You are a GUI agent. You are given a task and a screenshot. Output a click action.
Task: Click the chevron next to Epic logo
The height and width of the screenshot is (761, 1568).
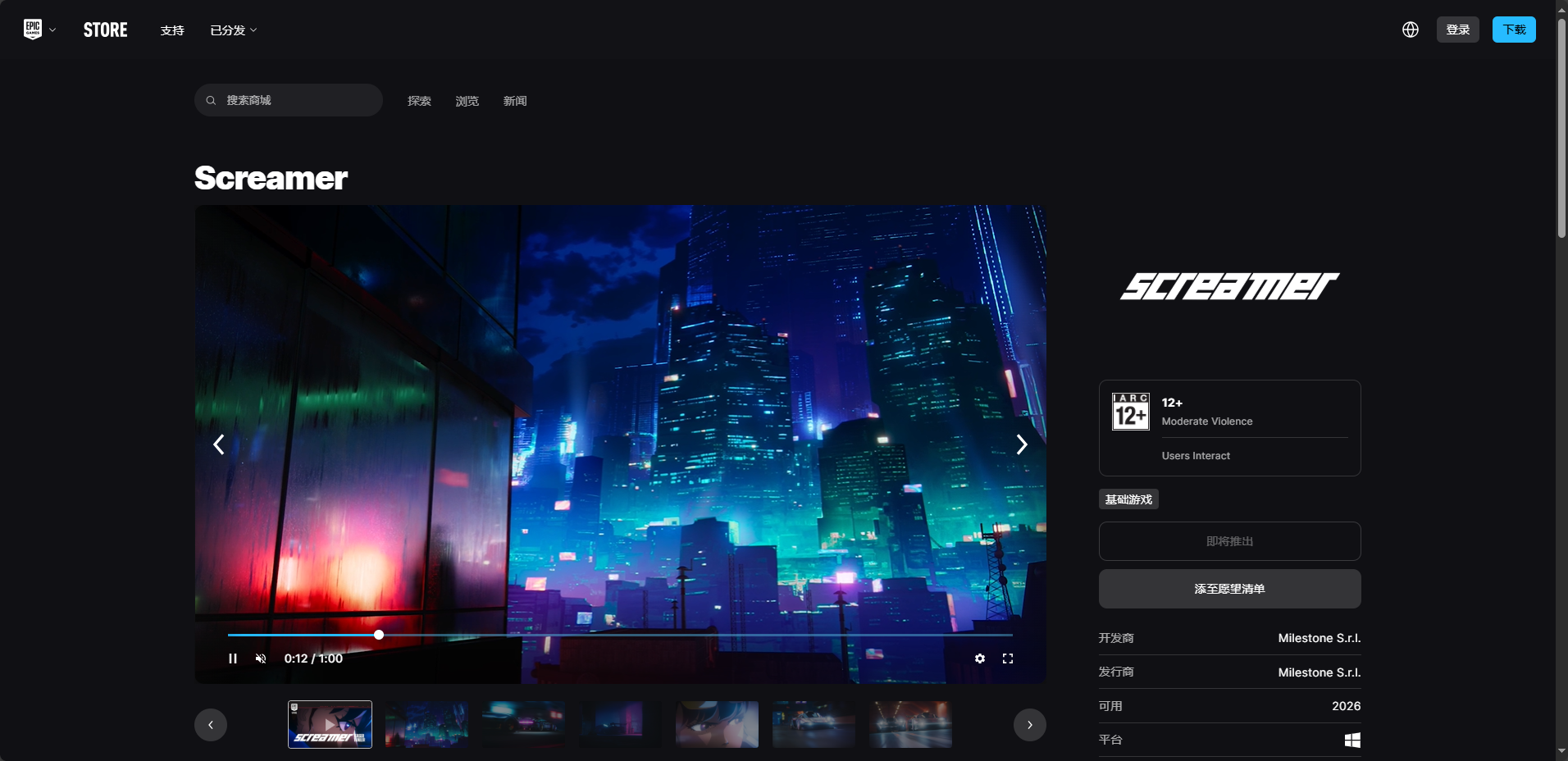[x=52, y=30]
